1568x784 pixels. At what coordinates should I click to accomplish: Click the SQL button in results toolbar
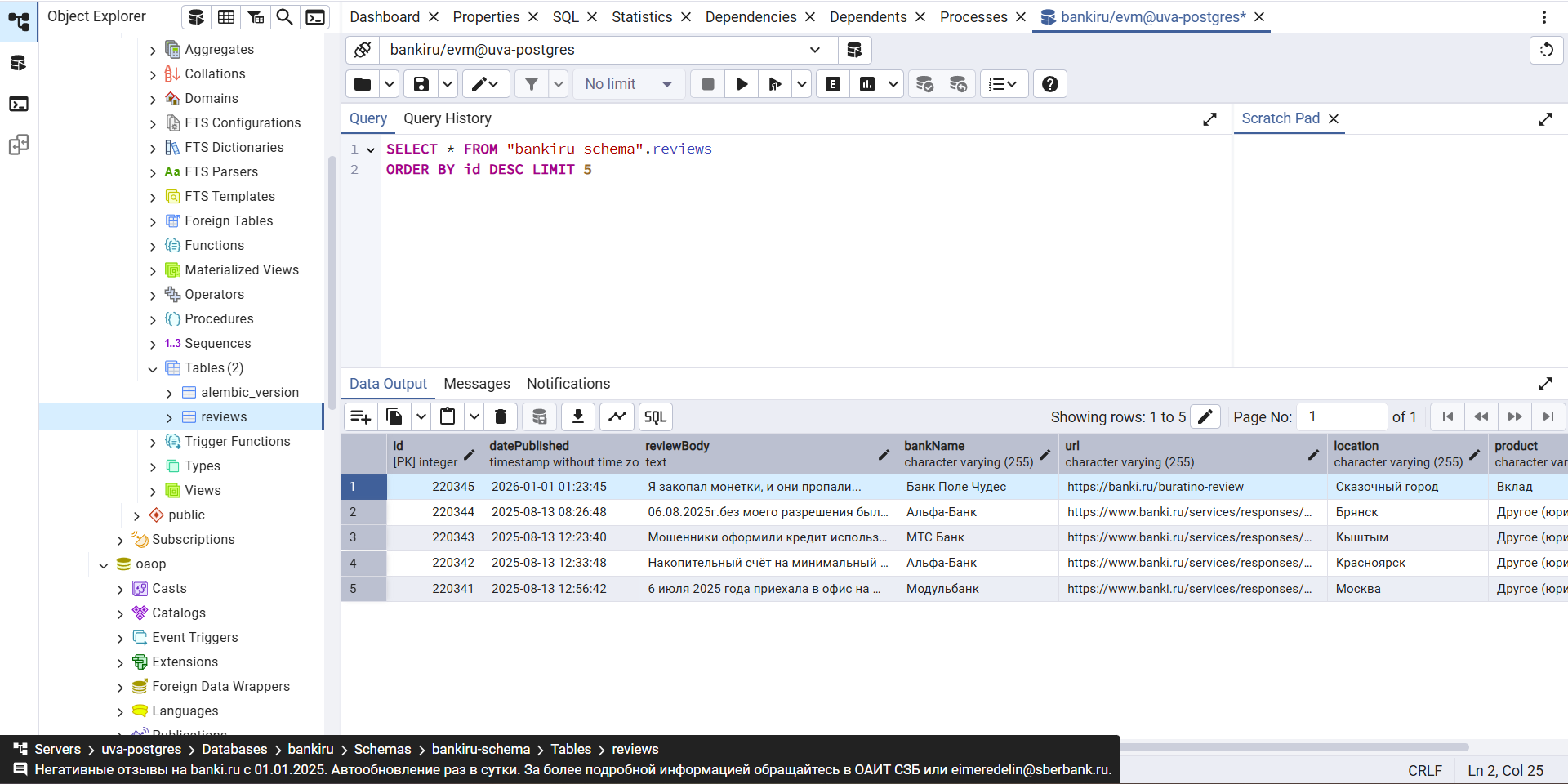tap(655, 416)
